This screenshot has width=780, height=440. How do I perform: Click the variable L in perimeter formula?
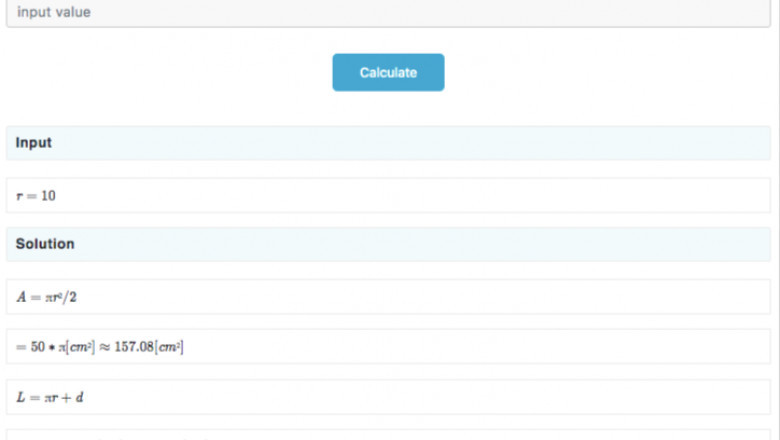20,398
